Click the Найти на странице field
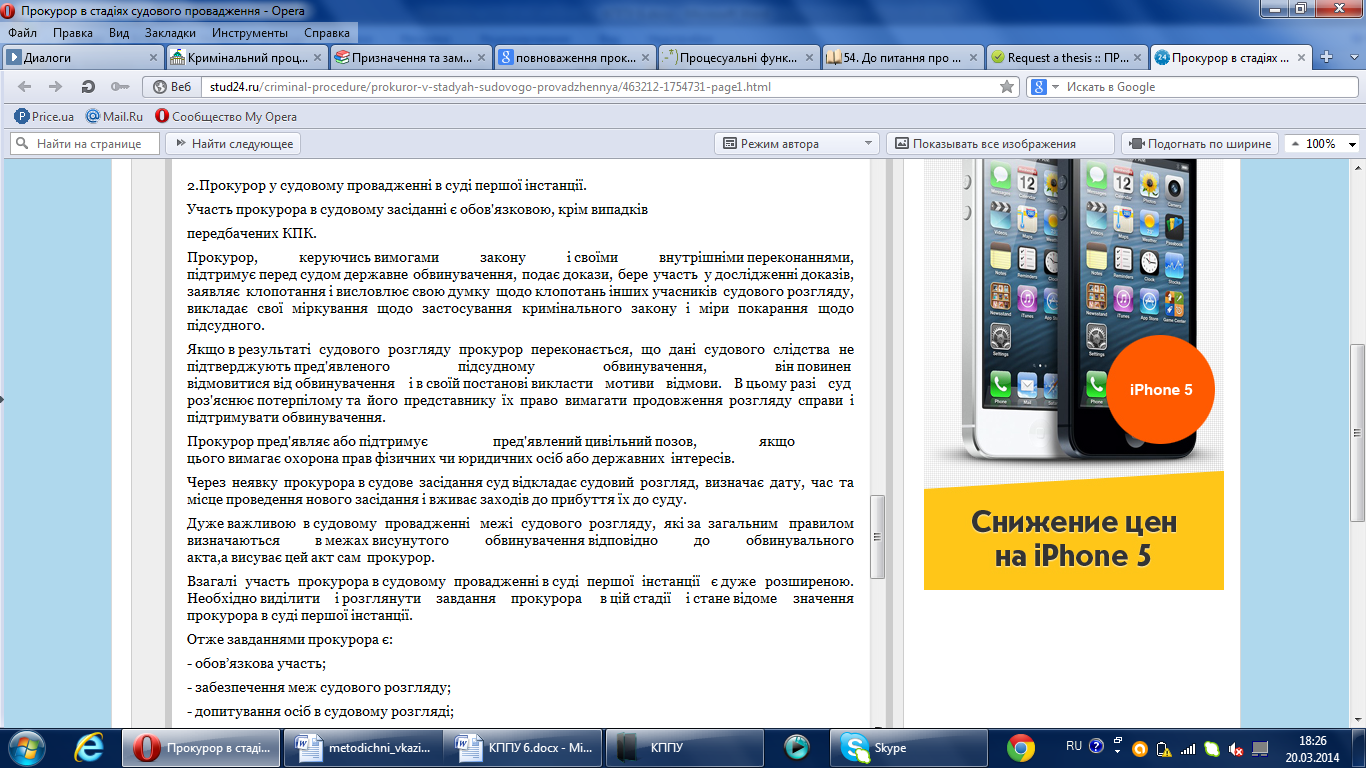Screen dimensions: 1366x768 click(x=85, y=144)
